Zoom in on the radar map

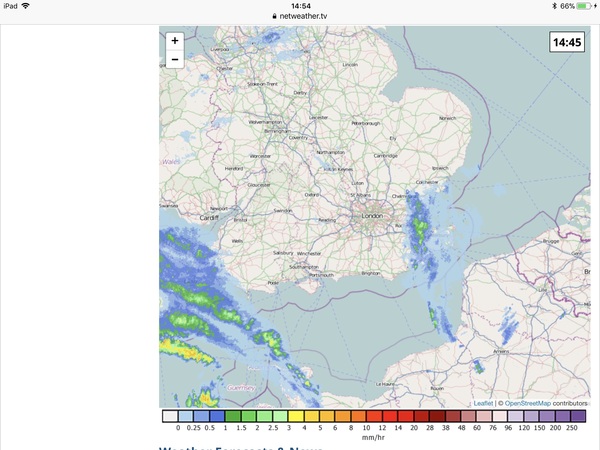pos(175,41)
